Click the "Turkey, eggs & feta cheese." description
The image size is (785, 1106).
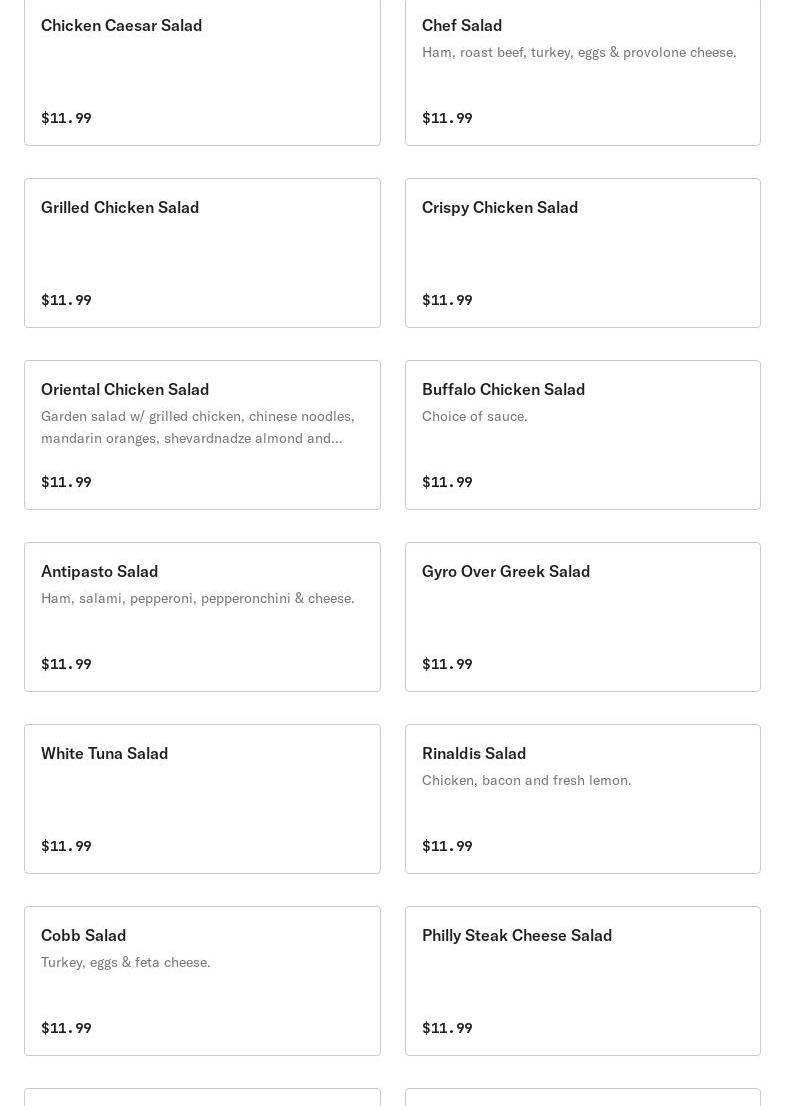click(x=126, y=962)
